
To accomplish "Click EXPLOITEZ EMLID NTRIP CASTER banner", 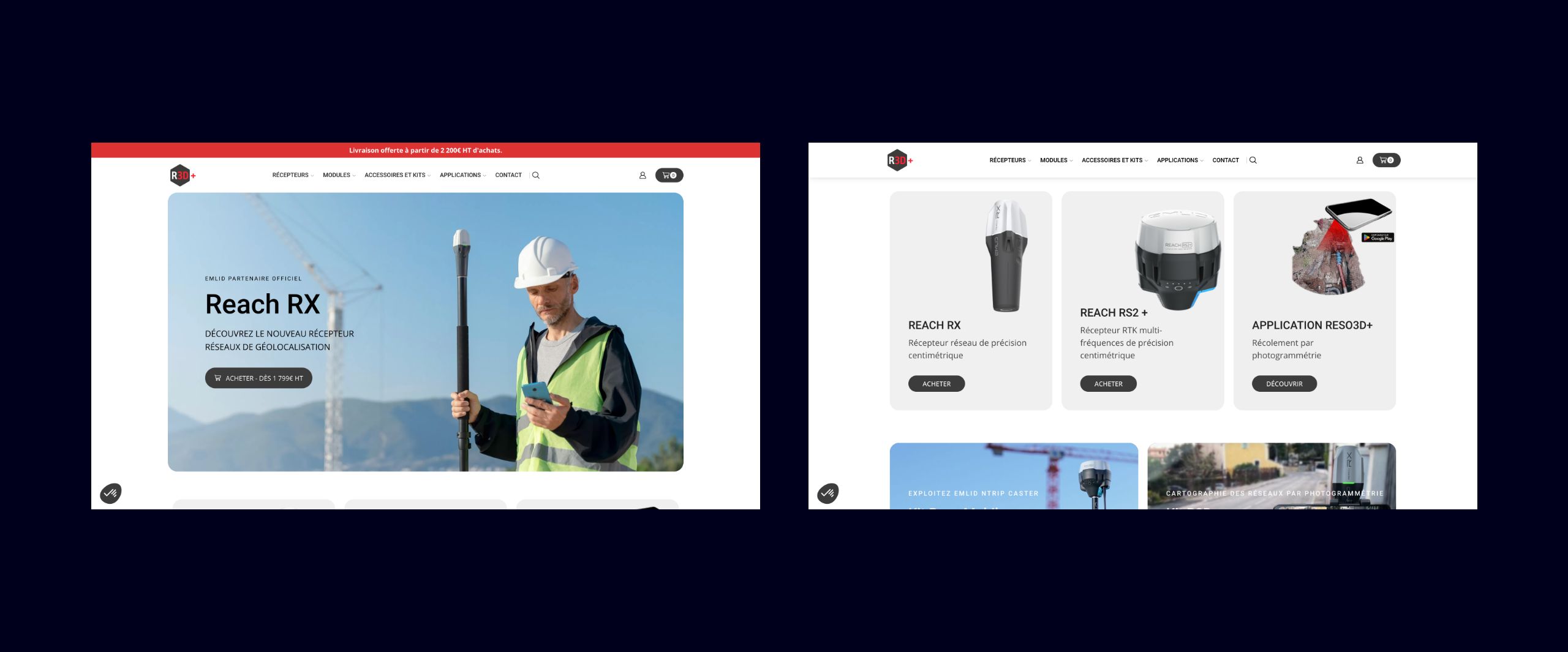I will click(1014, 476).
